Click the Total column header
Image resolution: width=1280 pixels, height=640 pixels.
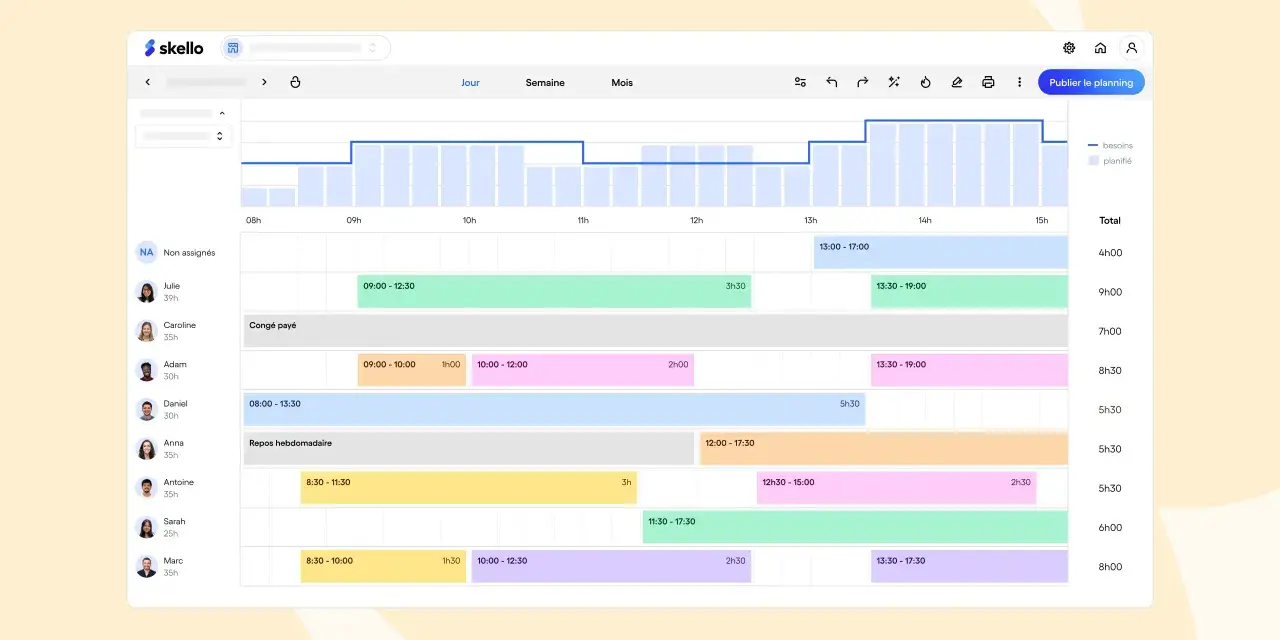(x=1110, y=220)
